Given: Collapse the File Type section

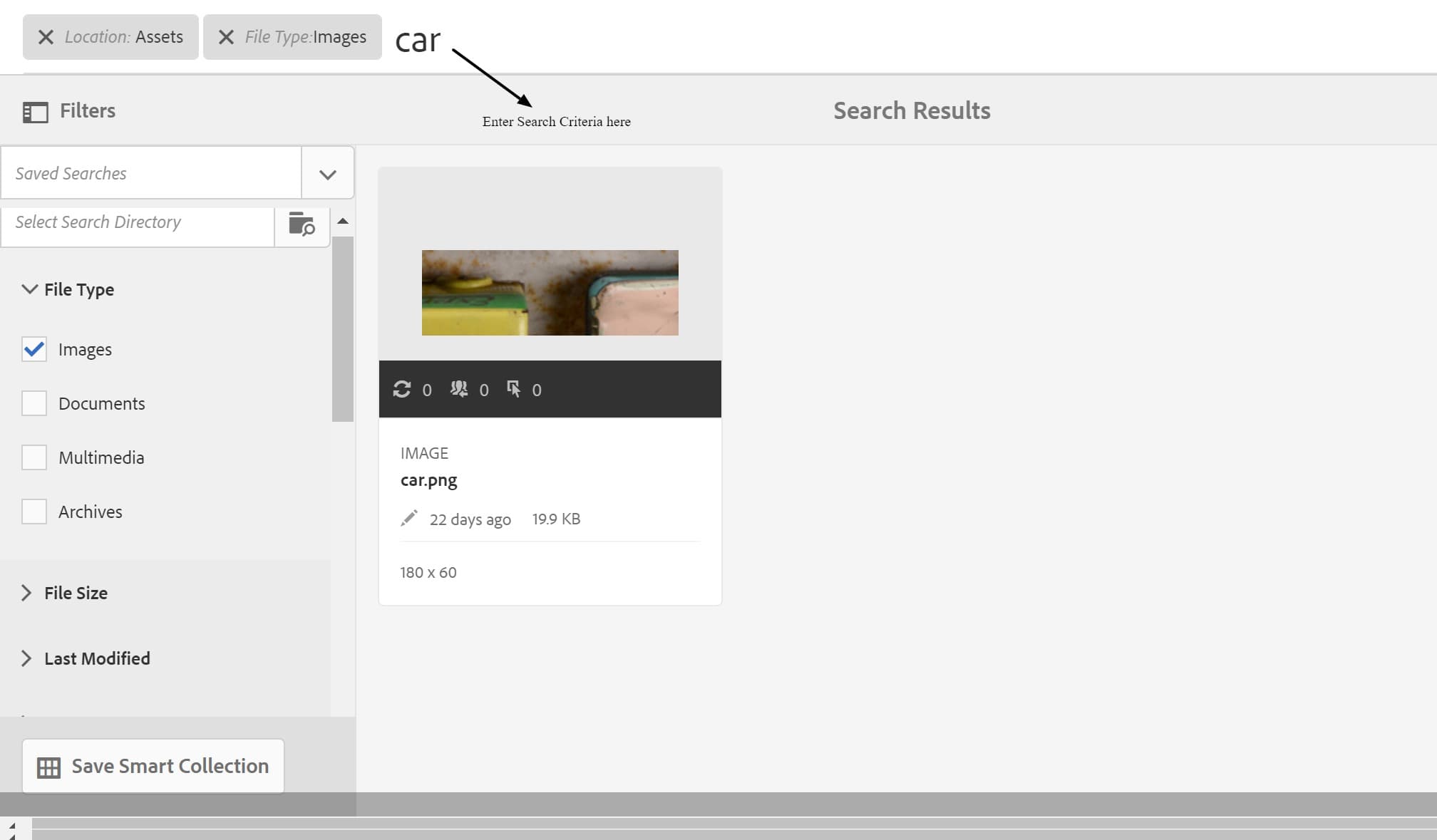Looking at the screenshot, I should point(29,289).
